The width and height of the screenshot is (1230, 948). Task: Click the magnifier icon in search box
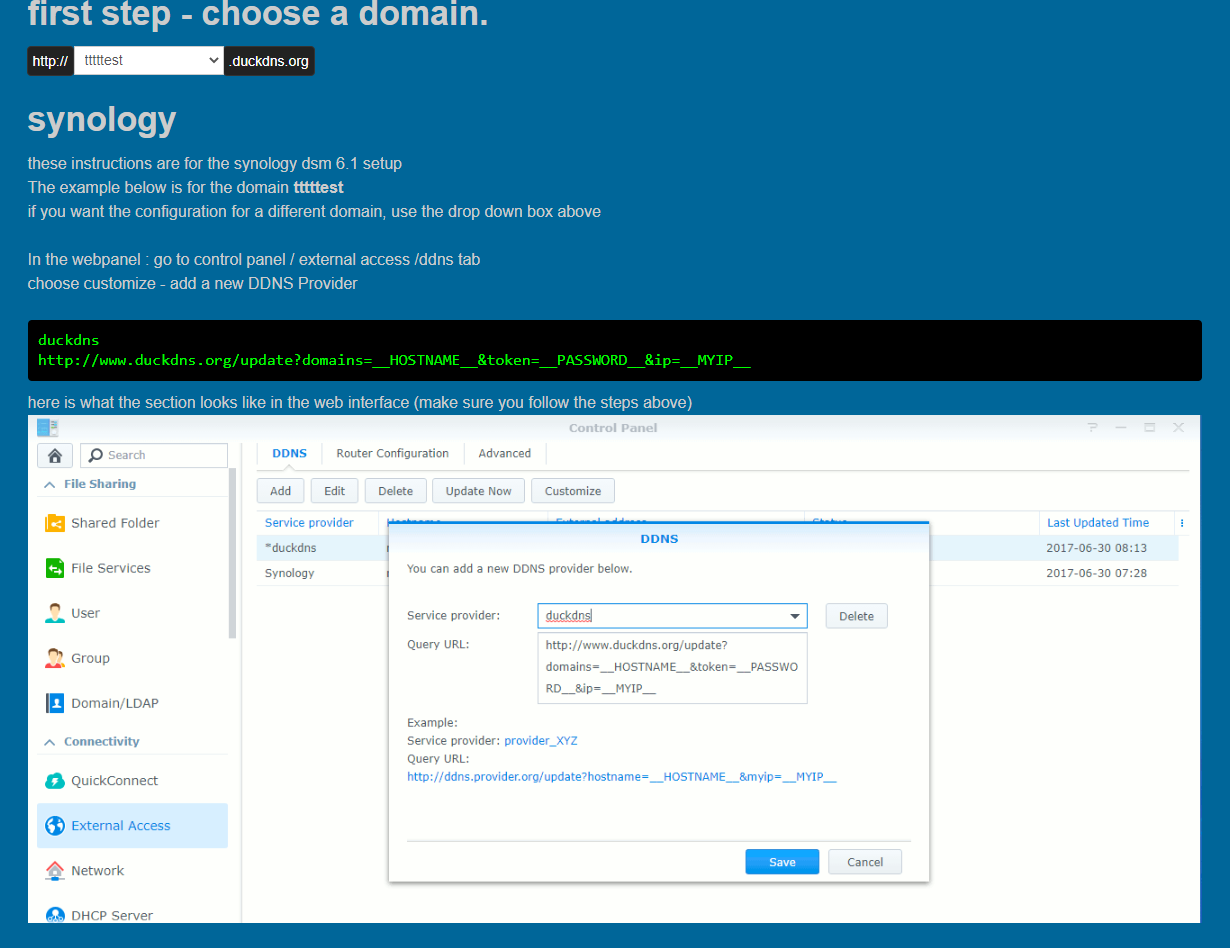tap(96, 455)
